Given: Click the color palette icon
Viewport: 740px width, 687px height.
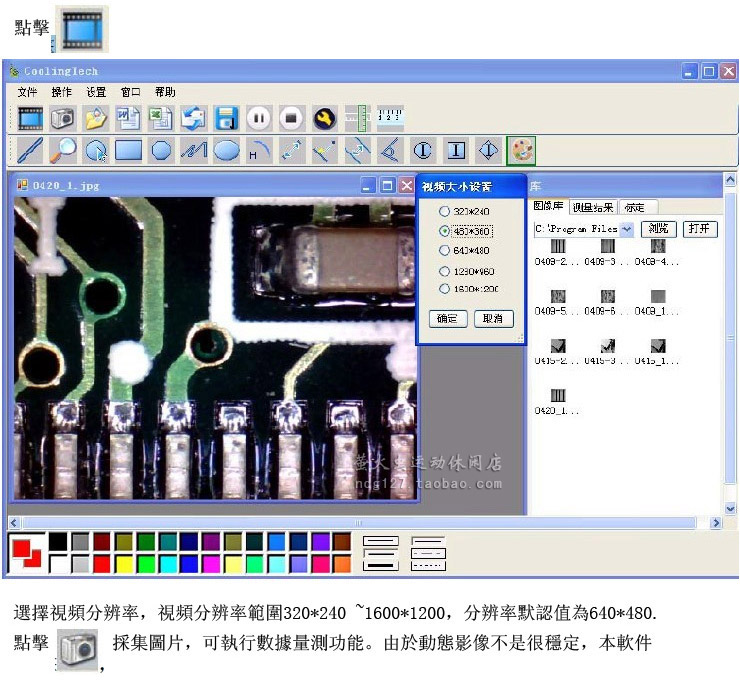Looking at the screenshot, I should (521, 151).
